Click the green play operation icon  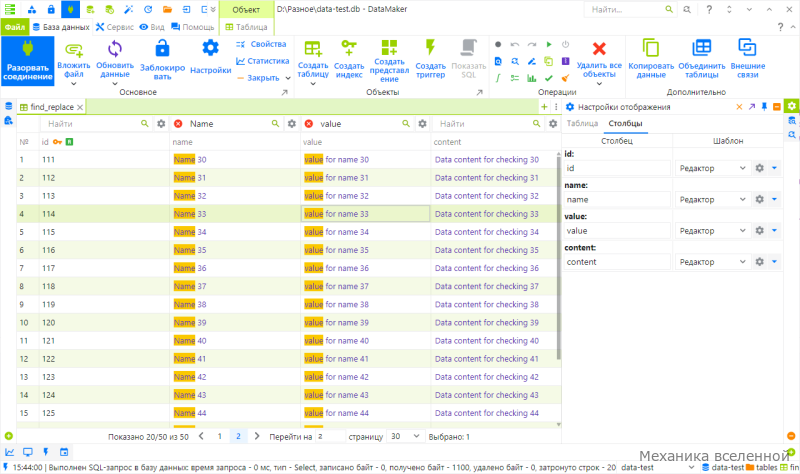[x=549, y=44]
